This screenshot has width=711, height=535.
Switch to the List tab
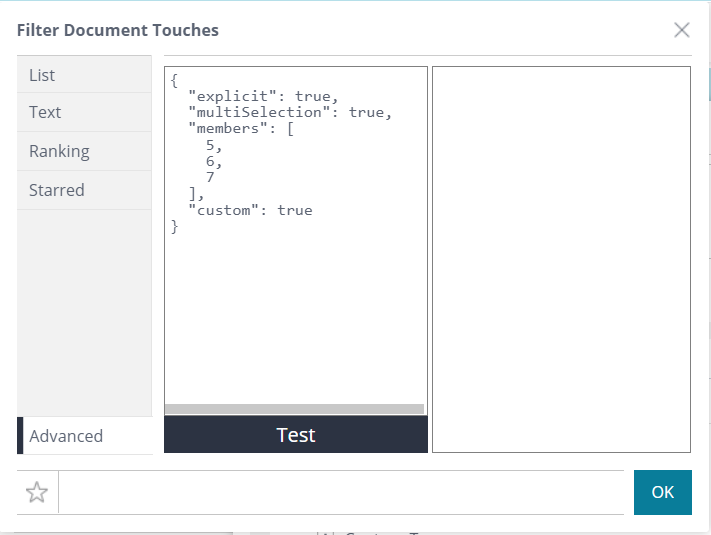point(84,75)
